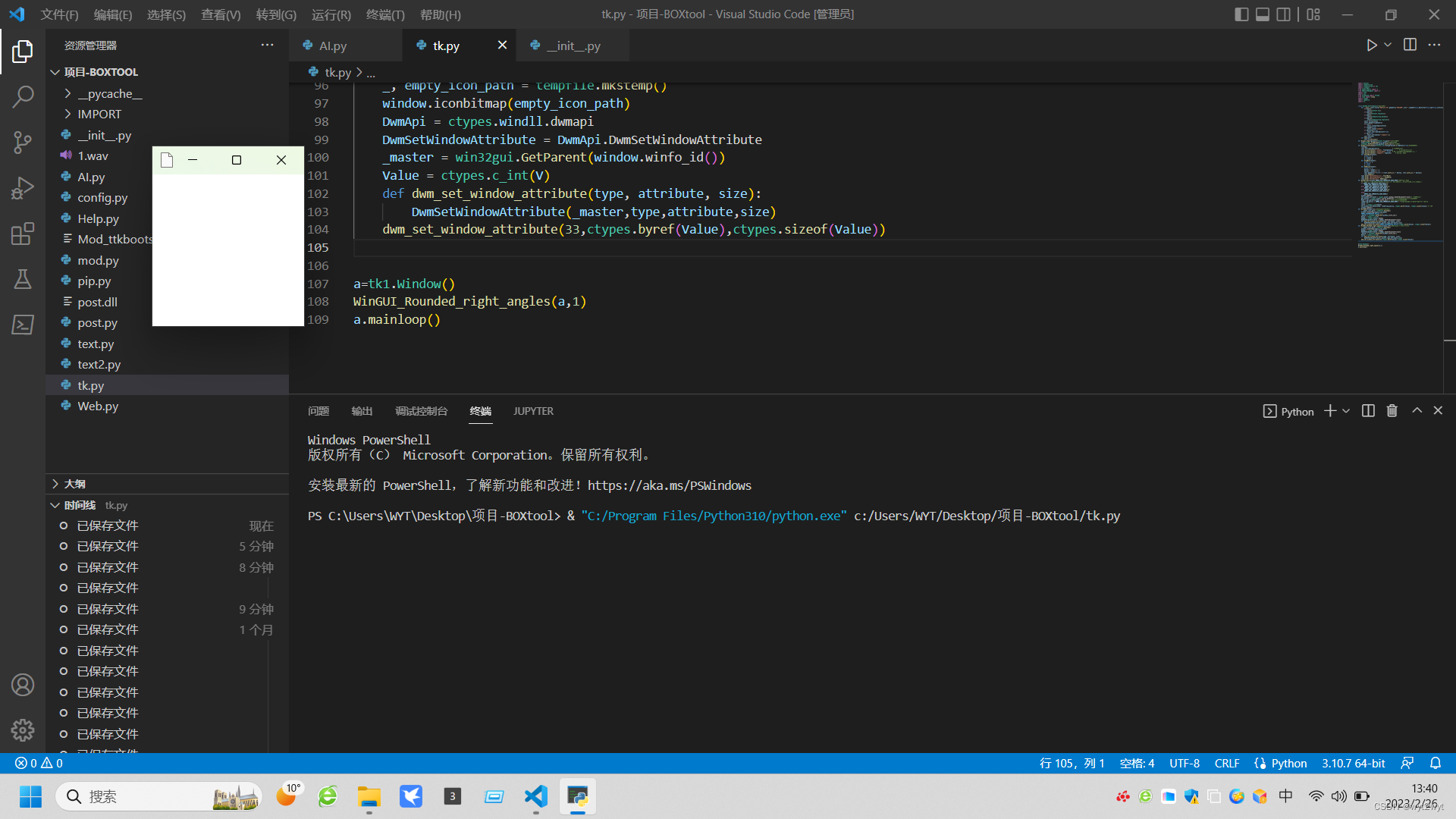Toggle the secondary sidebar layout button

tap(1283, 14)
